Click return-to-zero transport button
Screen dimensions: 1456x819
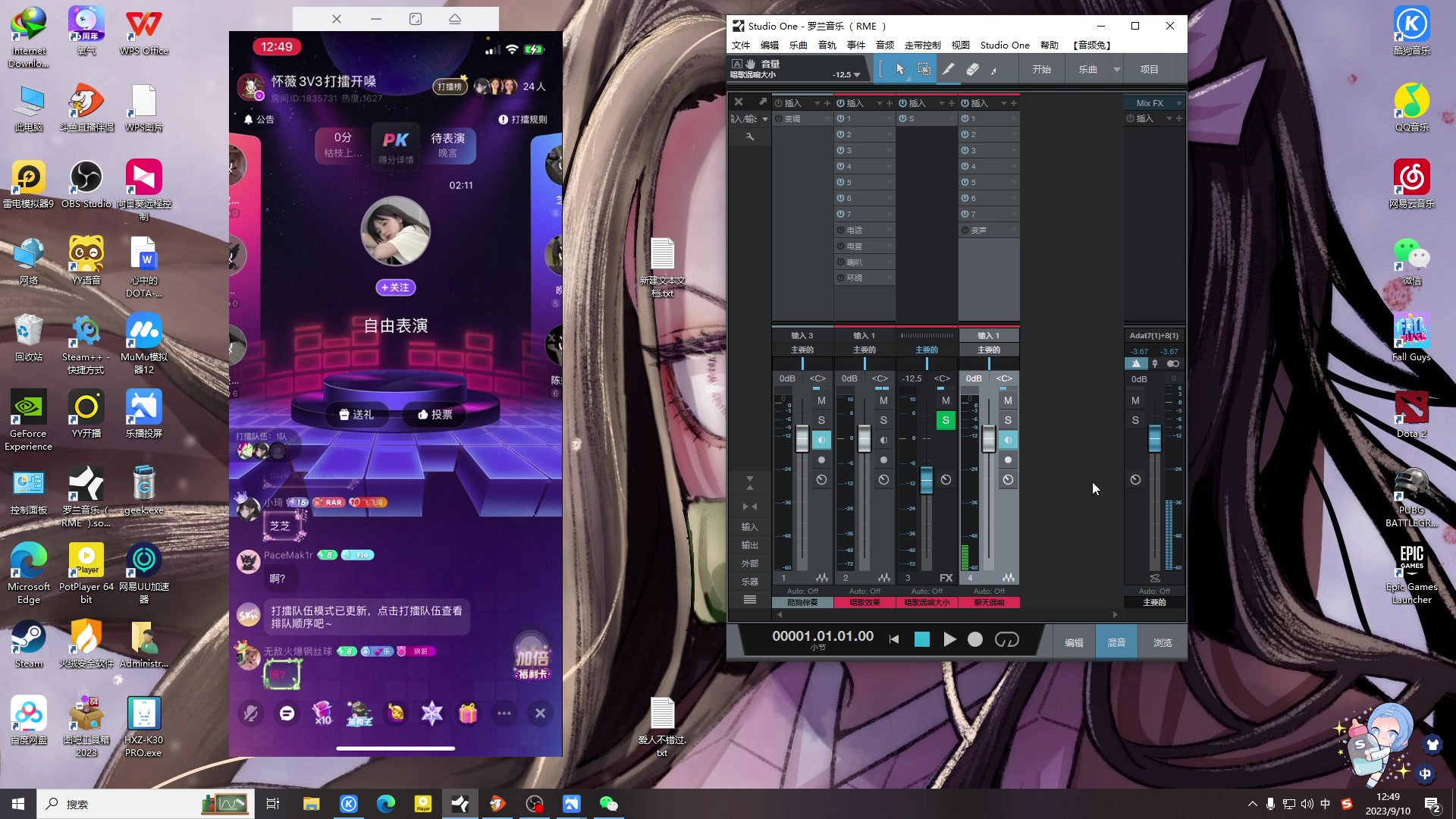(894, 639)
